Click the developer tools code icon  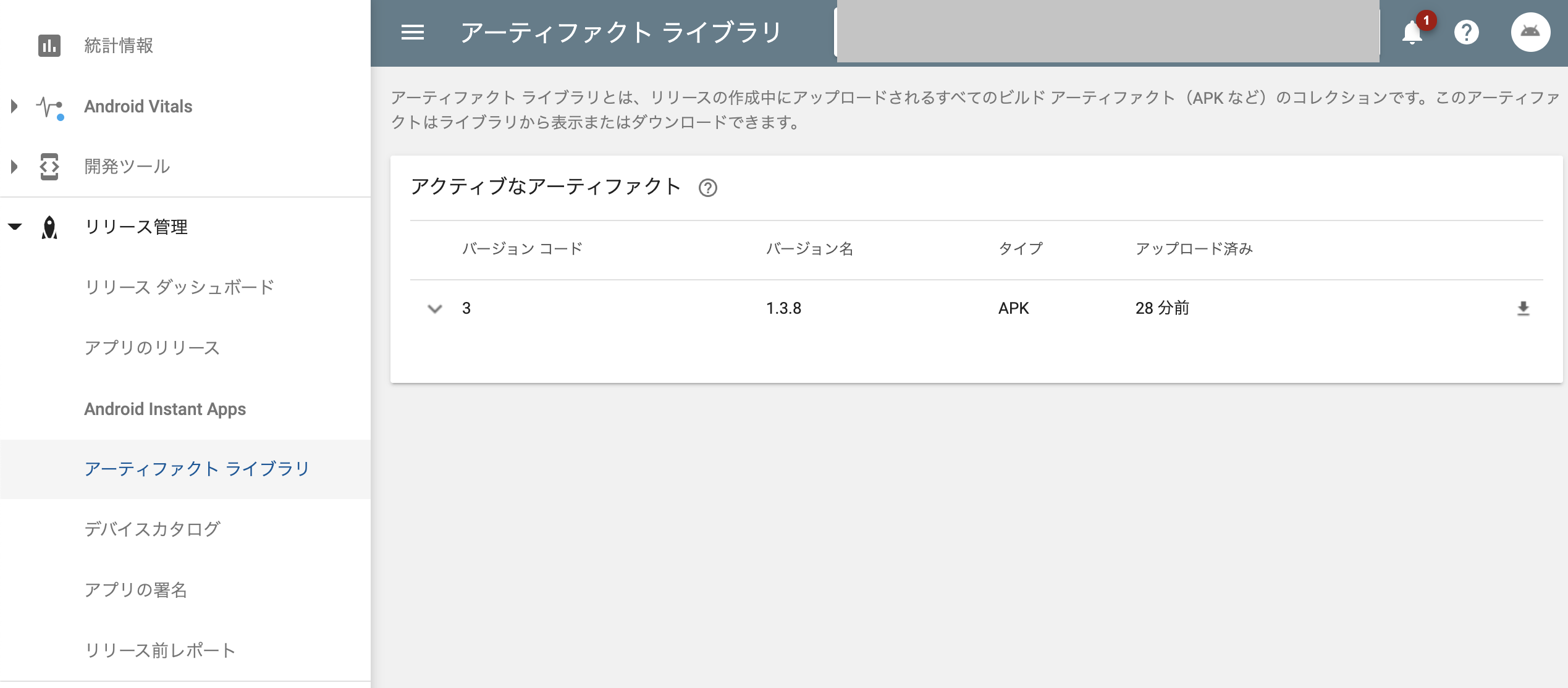[x=49, y=167]
